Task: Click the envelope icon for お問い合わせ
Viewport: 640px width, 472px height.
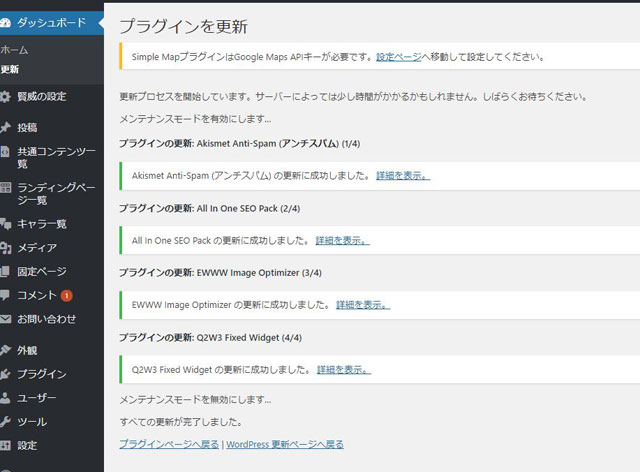Action: (5, 319)
